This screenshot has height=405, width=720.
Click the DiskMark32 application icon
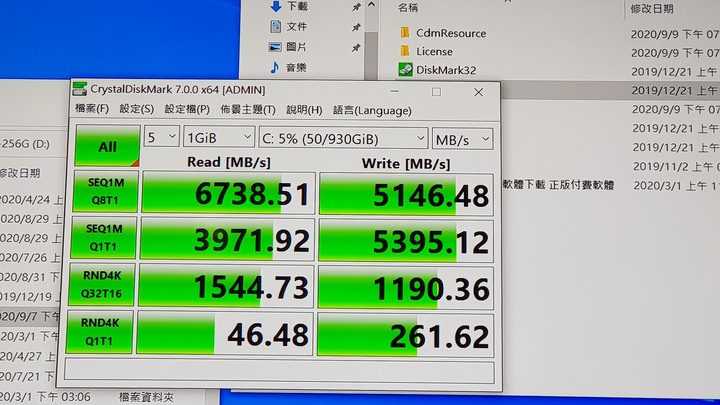coord(405,70)
